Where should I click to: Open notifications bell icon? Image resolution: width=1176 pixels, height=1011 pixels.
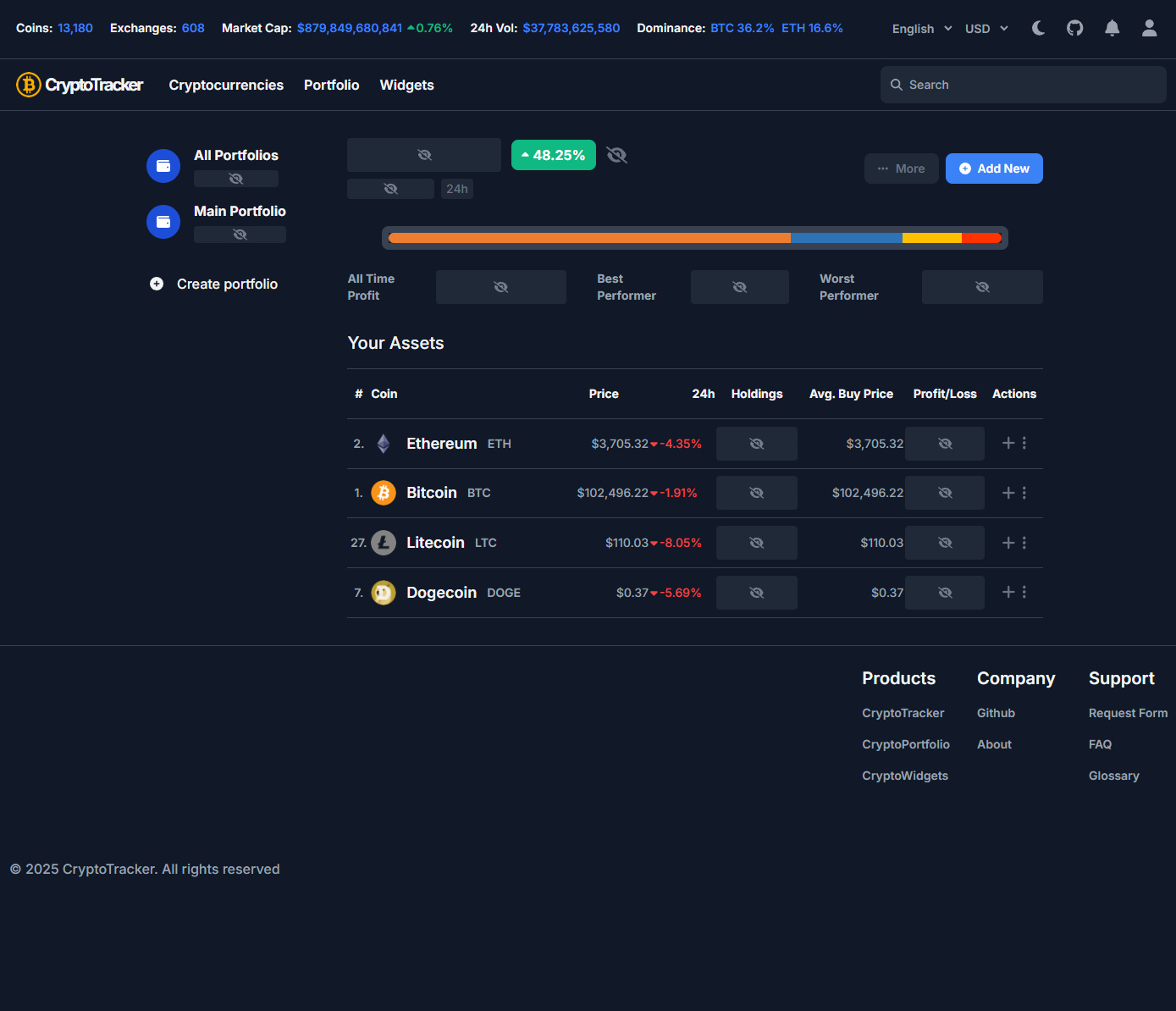click(1112, 28)
